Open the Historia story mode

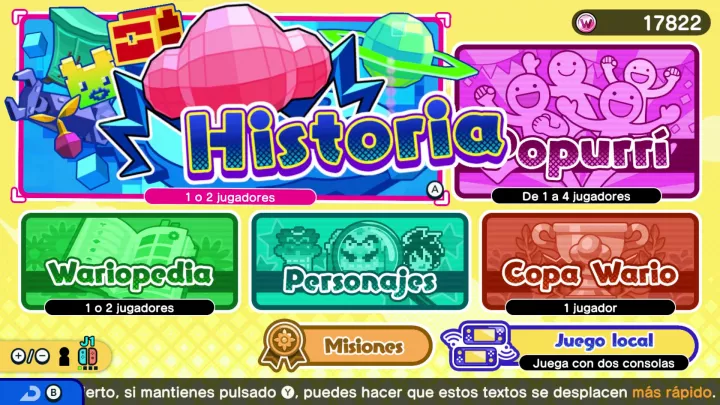click(x=231, y=108)
